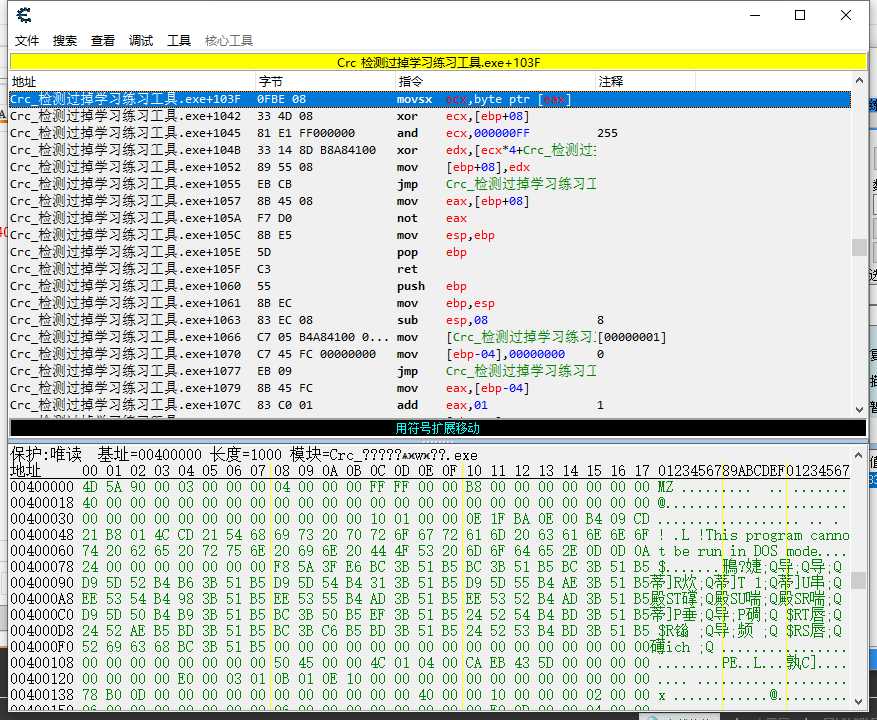Click the scroll-down arrow of disassembler

click(x=860, y=410)
